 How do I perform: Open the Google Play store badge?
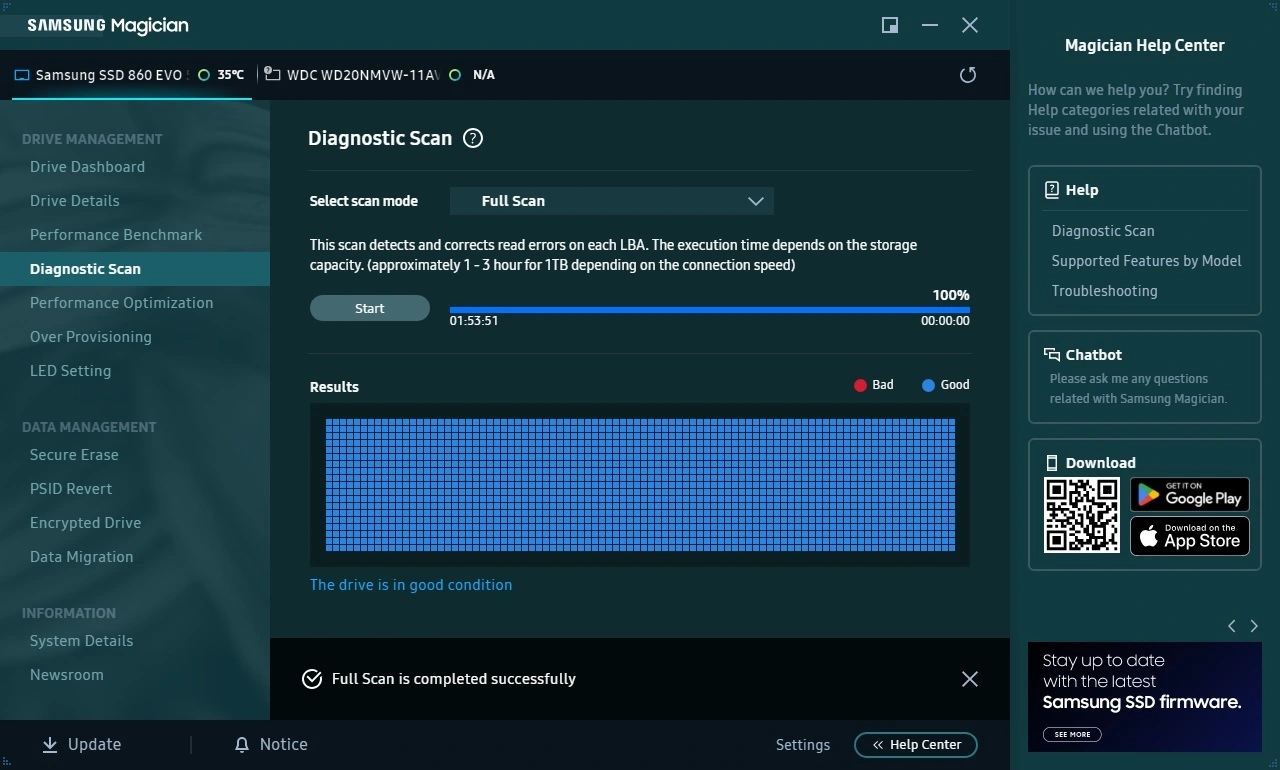(1190, 494)
